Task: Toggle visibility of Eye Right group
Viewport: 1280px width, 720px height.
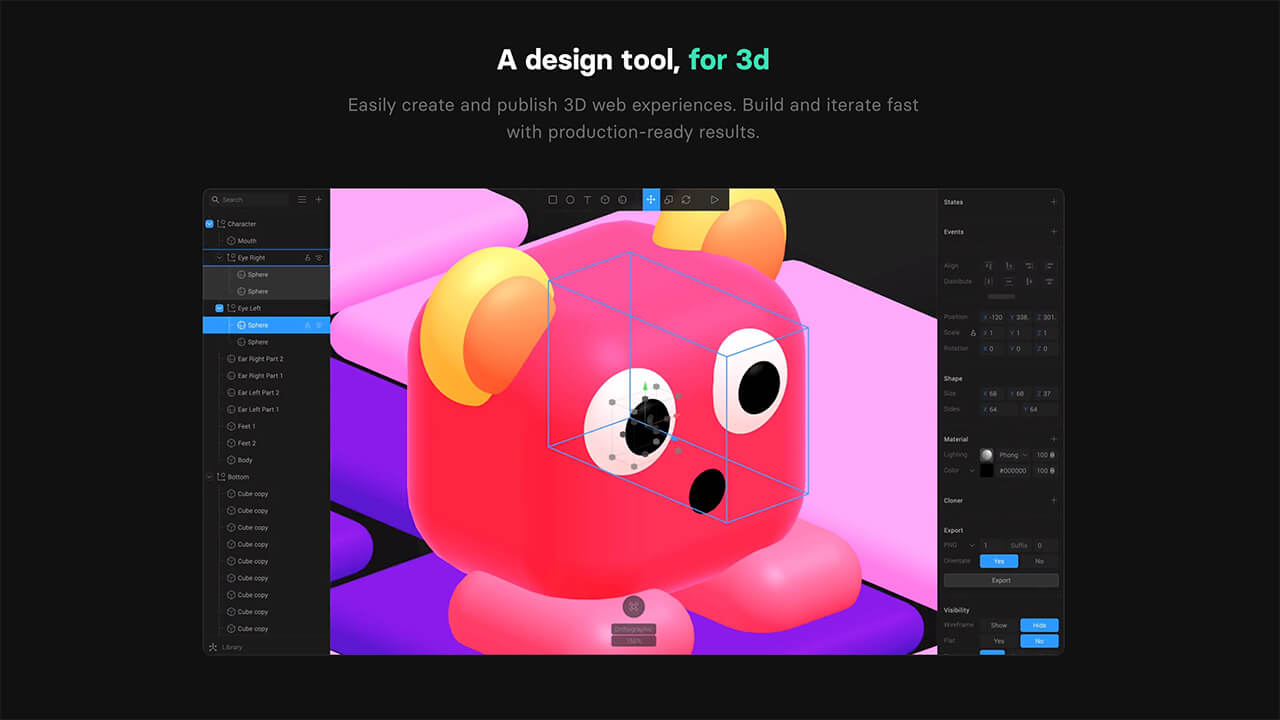Action: tap(319, 258)
